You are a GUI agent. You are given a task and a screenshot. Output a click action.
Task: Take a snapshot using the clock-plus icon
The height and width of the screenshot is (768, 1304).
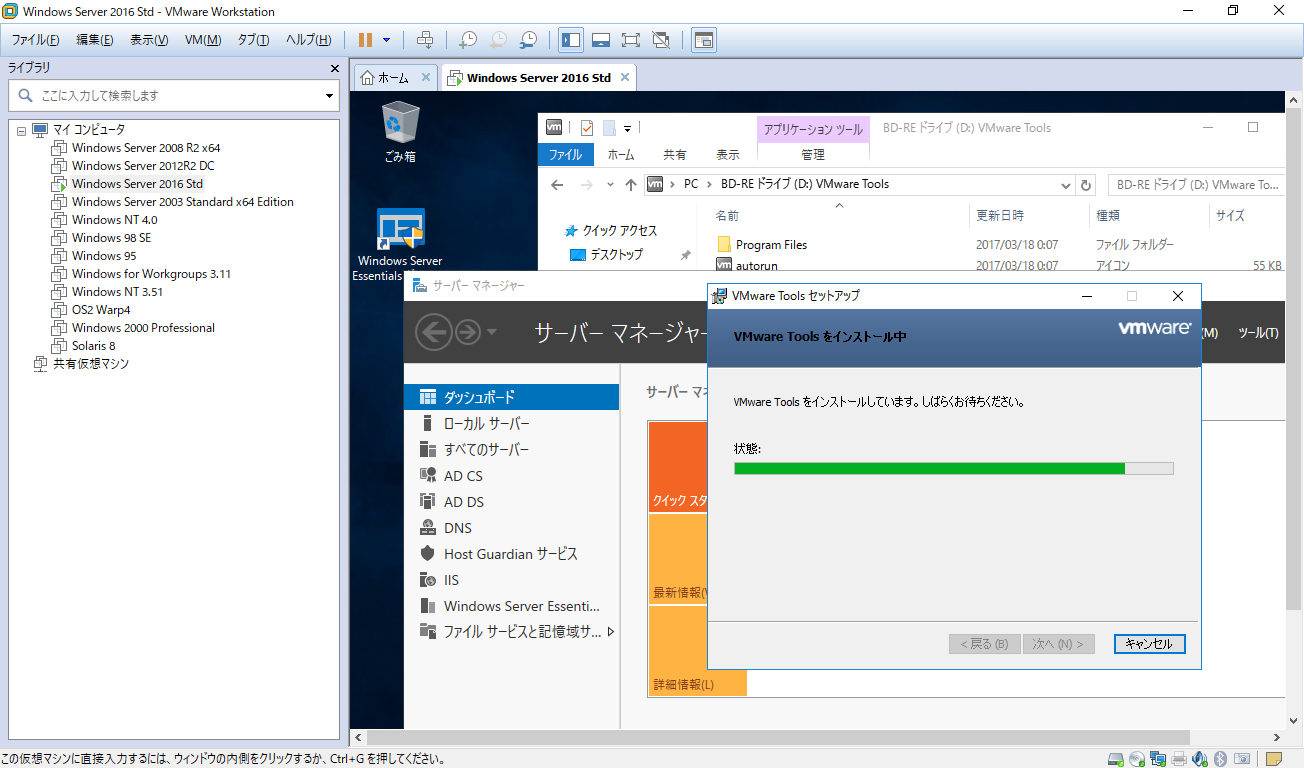click(467, 40)
